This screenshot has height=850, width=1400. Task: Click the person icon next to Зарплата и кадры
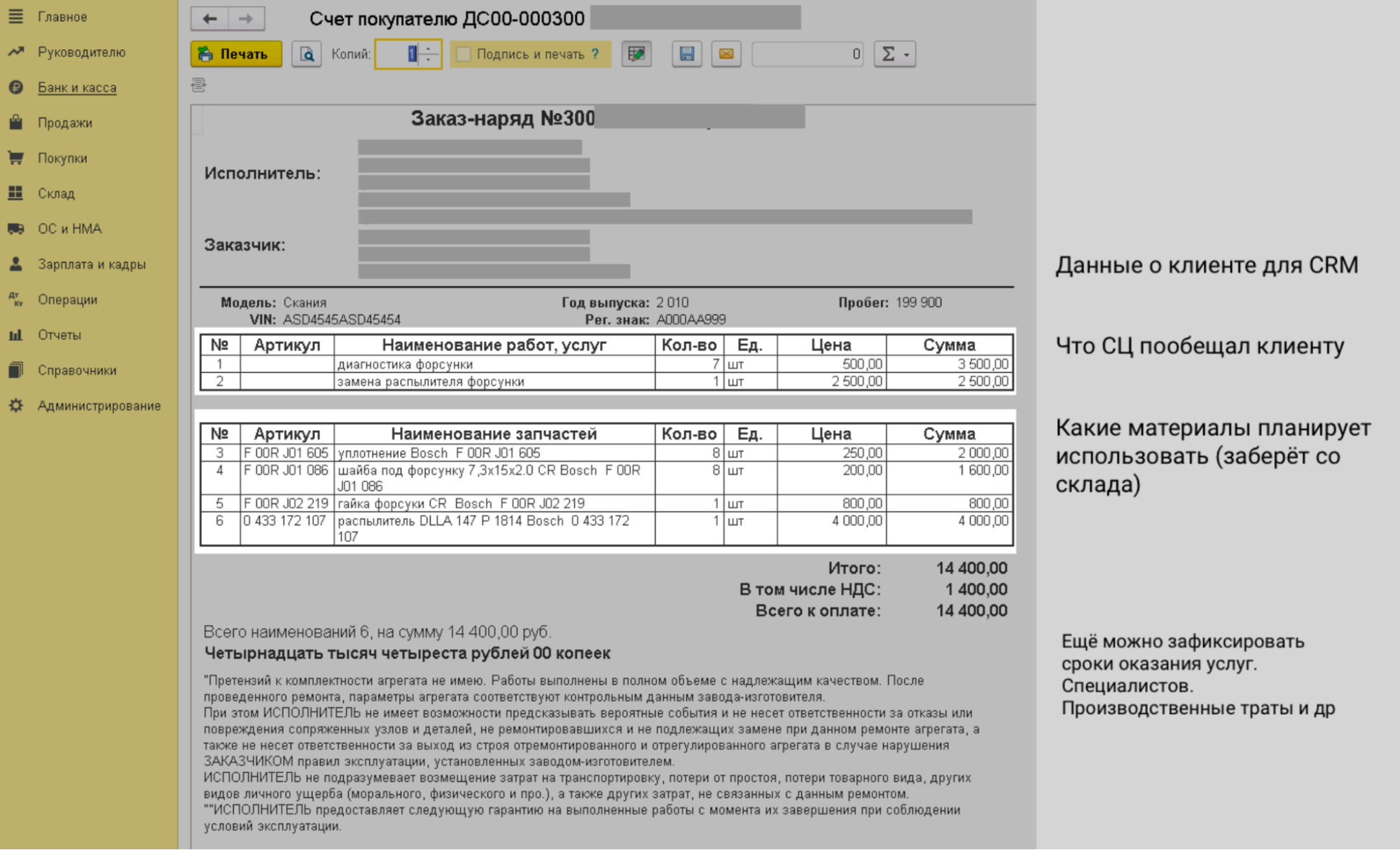click(15, 264)
